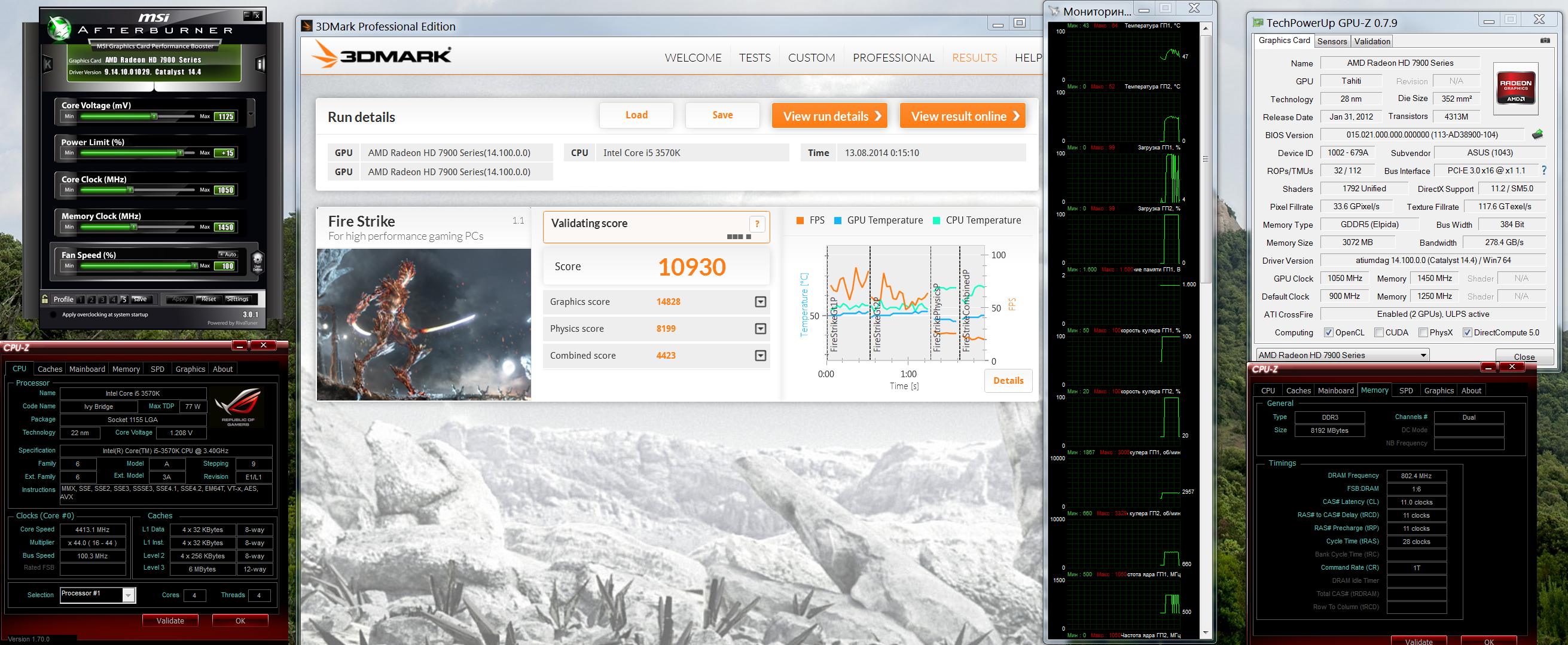This screenshot has height=645, width=1568.
Task: Click the GPU-Z title bar icon
Action: [1258, 23]
